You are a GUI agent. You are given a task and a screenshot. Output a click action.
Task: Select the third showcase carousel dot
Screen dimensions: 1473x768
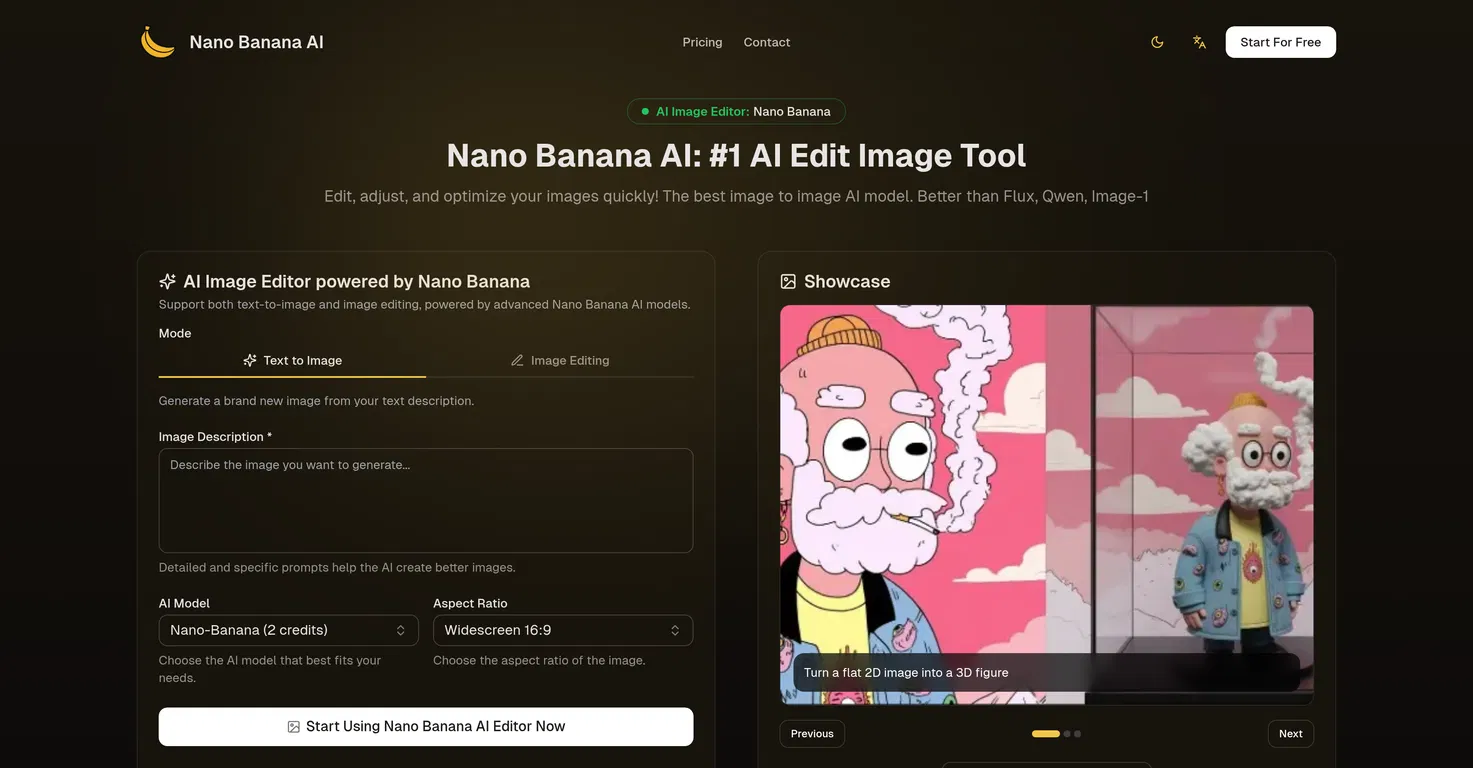(1077, 734)
